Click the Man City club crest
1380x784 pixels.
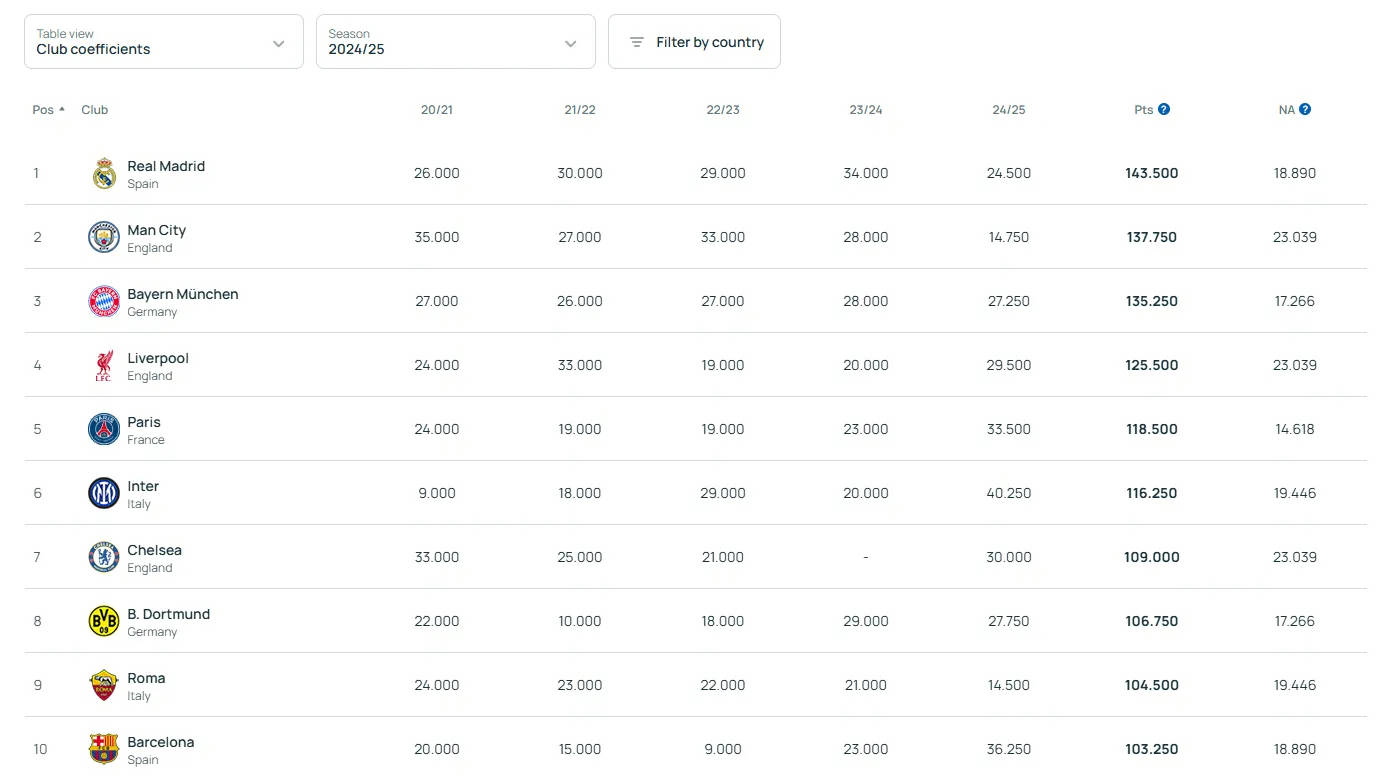(104, 237)
